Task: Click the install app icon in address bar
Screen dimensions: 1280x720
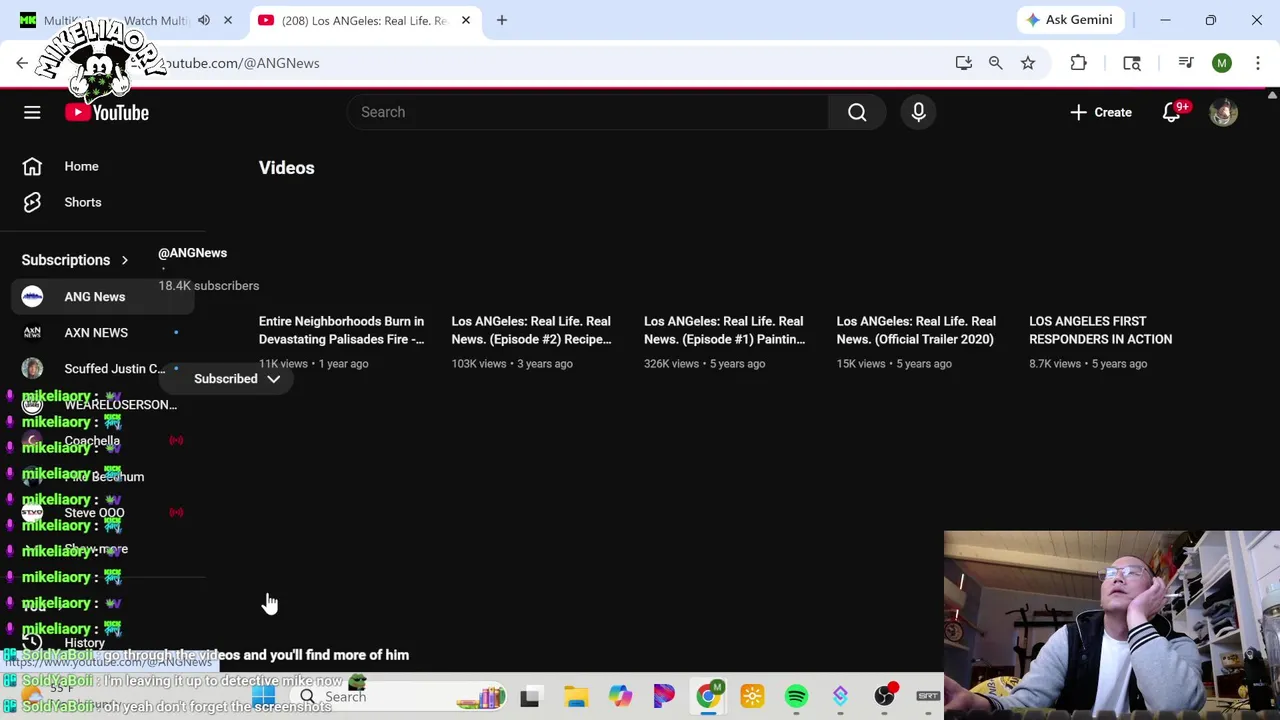Action: [x=964, y=63]
